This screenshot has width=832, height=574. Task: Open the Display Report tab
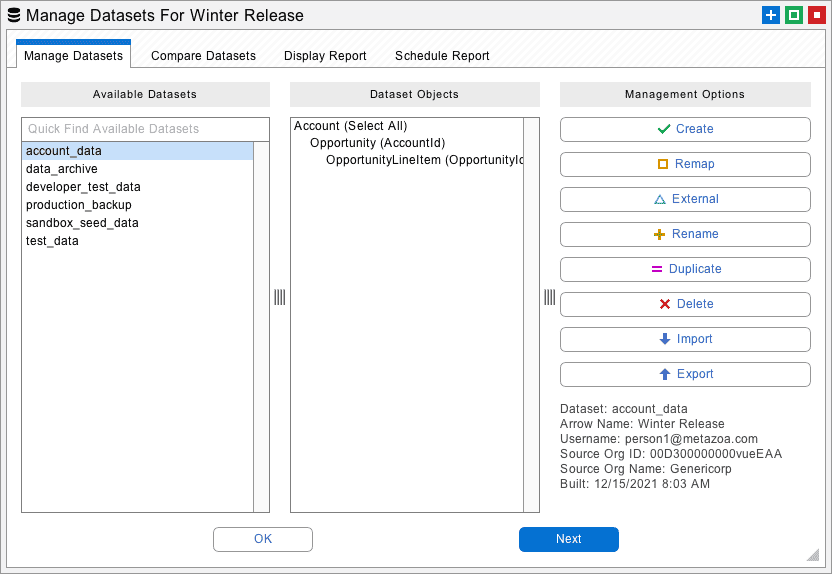pos(325,56)
